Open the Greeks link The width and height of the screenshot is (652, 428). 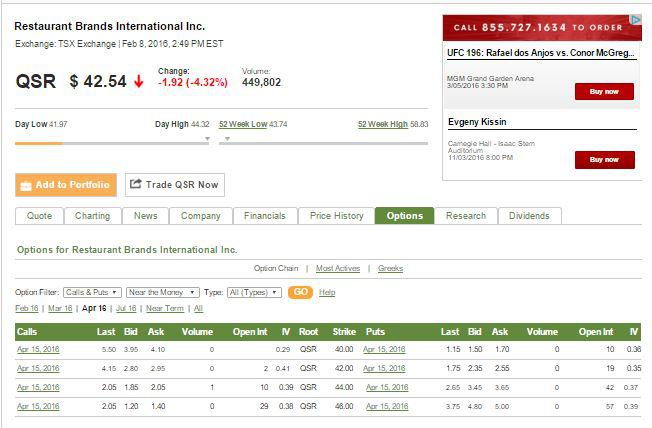[390, 268]
